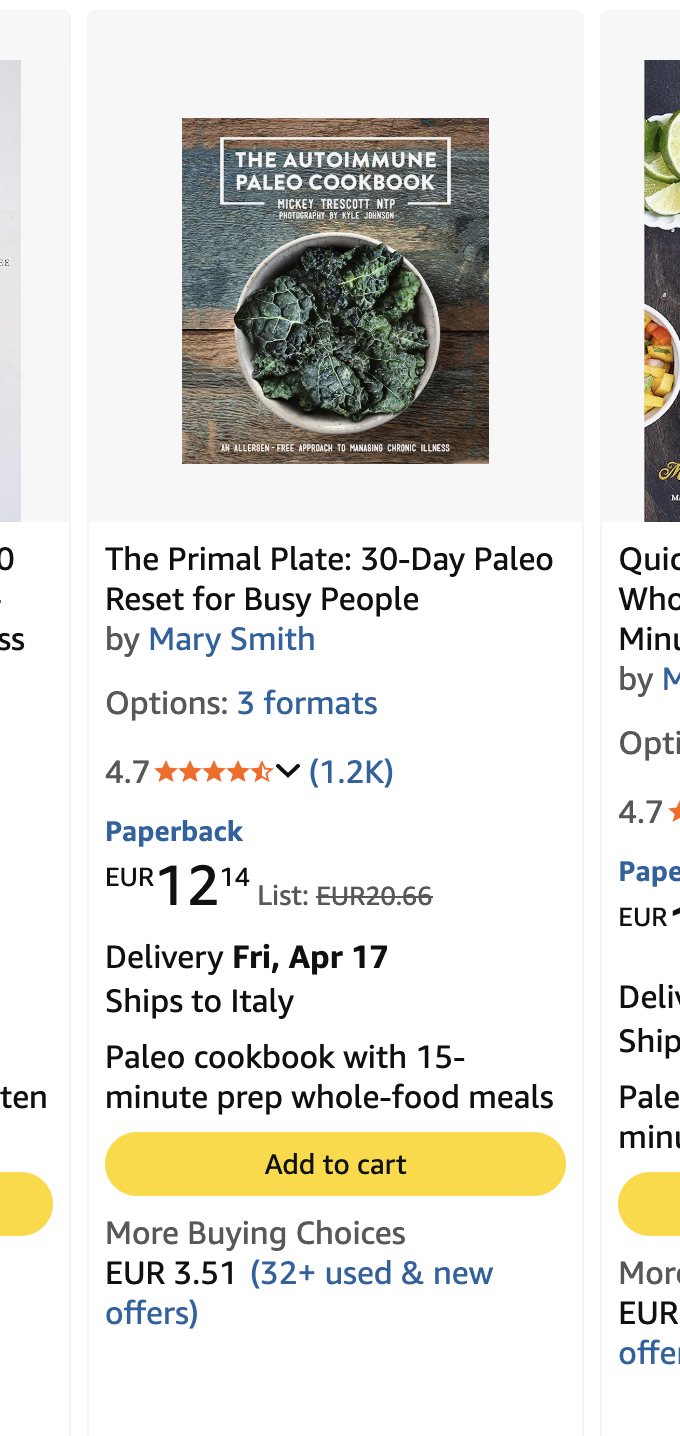Add The Primal Plate to cart

pyautogui.click(x=335, y=1163)
